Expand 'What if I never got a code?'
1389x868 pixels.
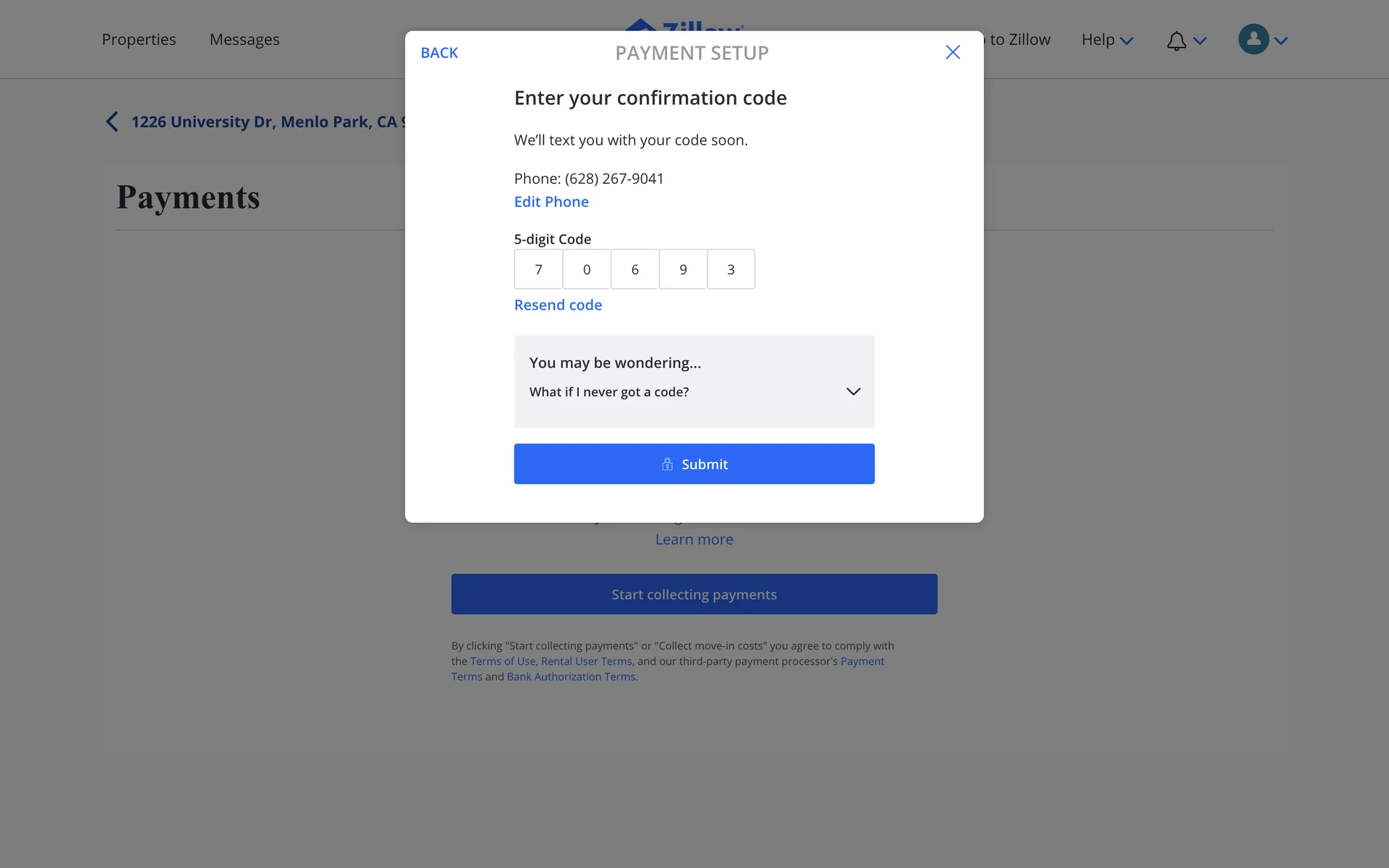[x=853, y=391]
